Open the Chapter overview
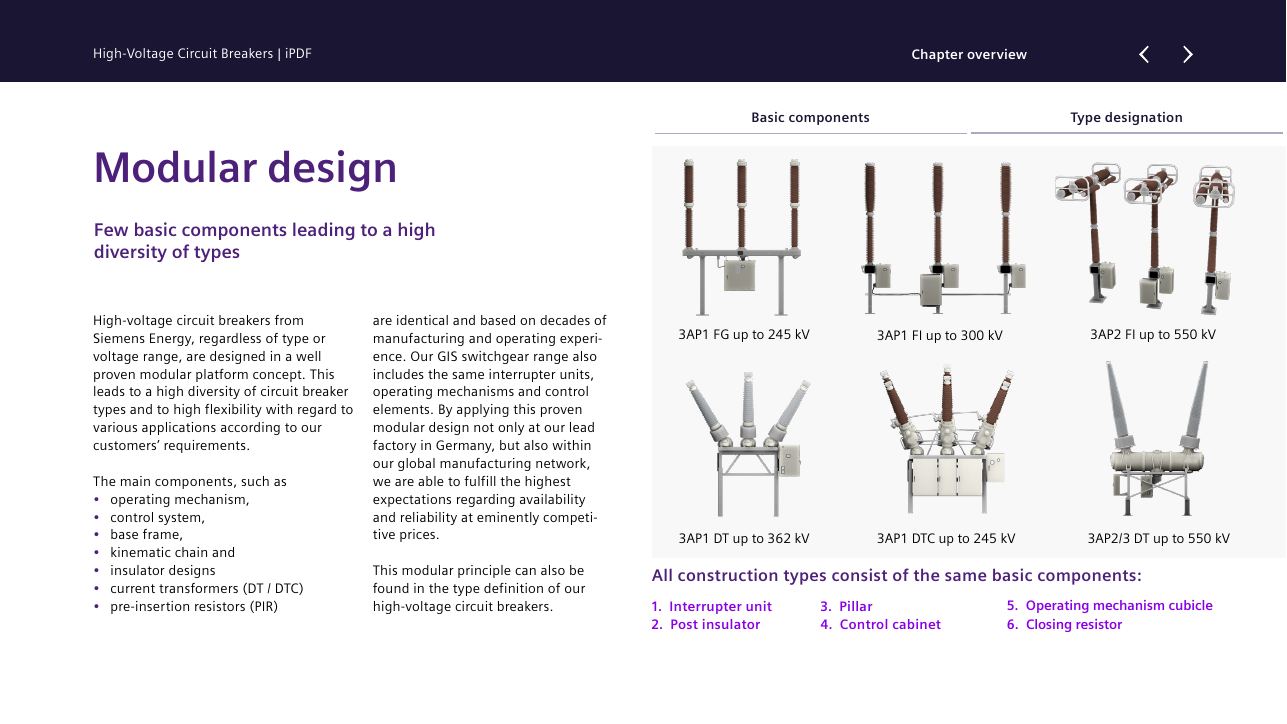 [x=969, y=55]
